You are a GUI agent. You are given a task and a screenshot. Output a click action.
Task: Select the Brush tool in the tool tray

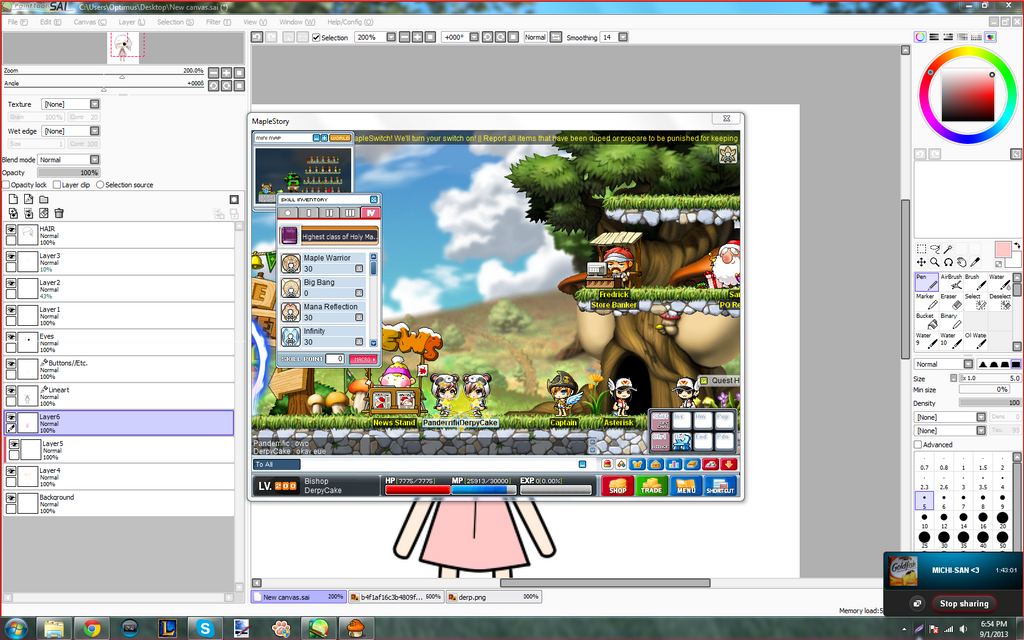pyautogui.click(x=976, y=282)
